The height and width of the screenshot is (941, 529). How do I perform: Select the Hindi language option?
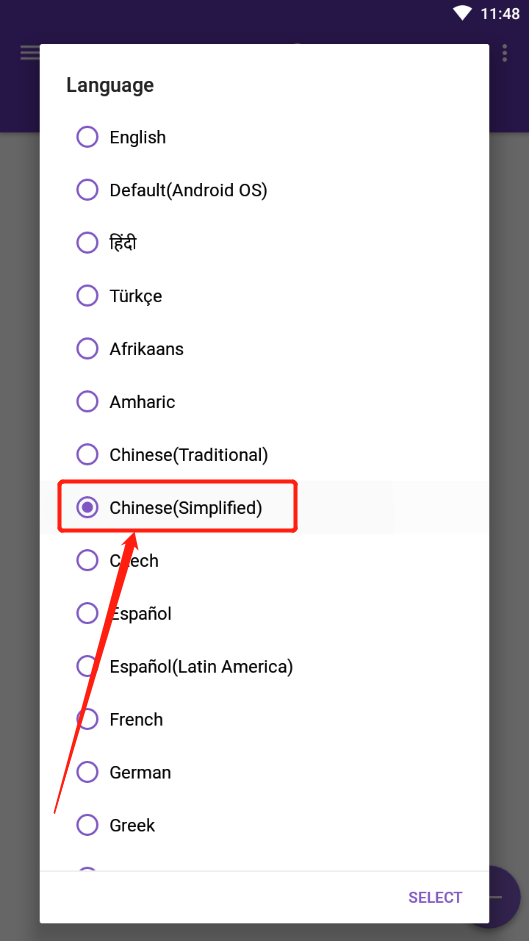pos(264,243)
